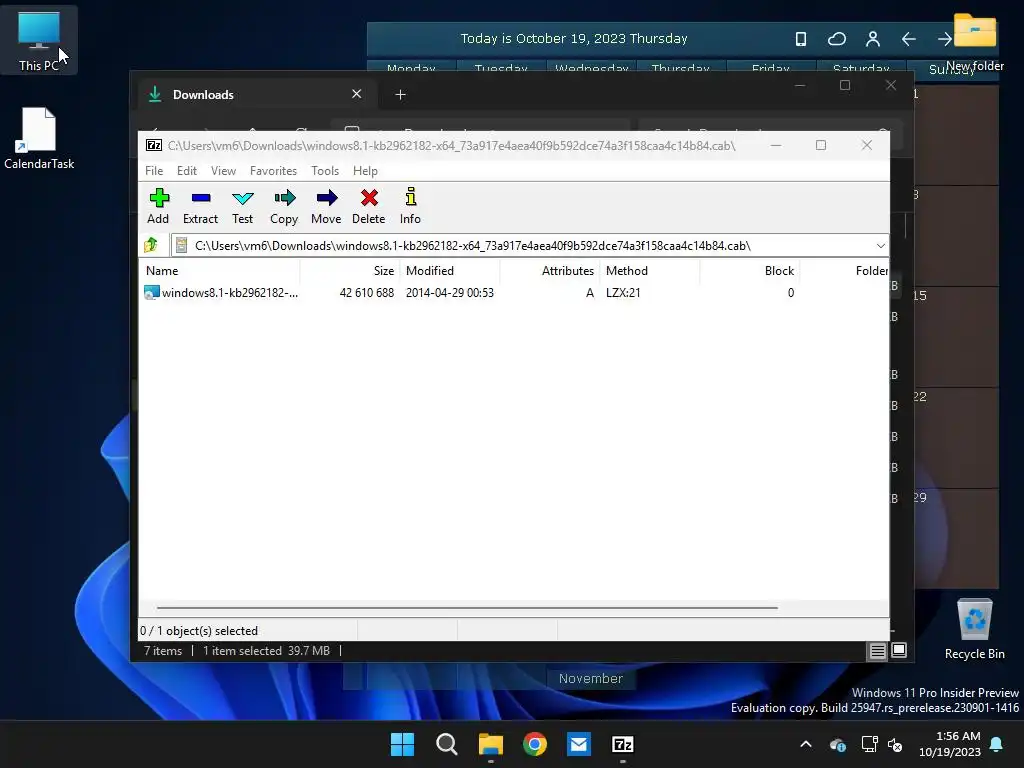1024x768 pixels.
Task: Open the Mail app from taskbar
Action: coord(579,744)
